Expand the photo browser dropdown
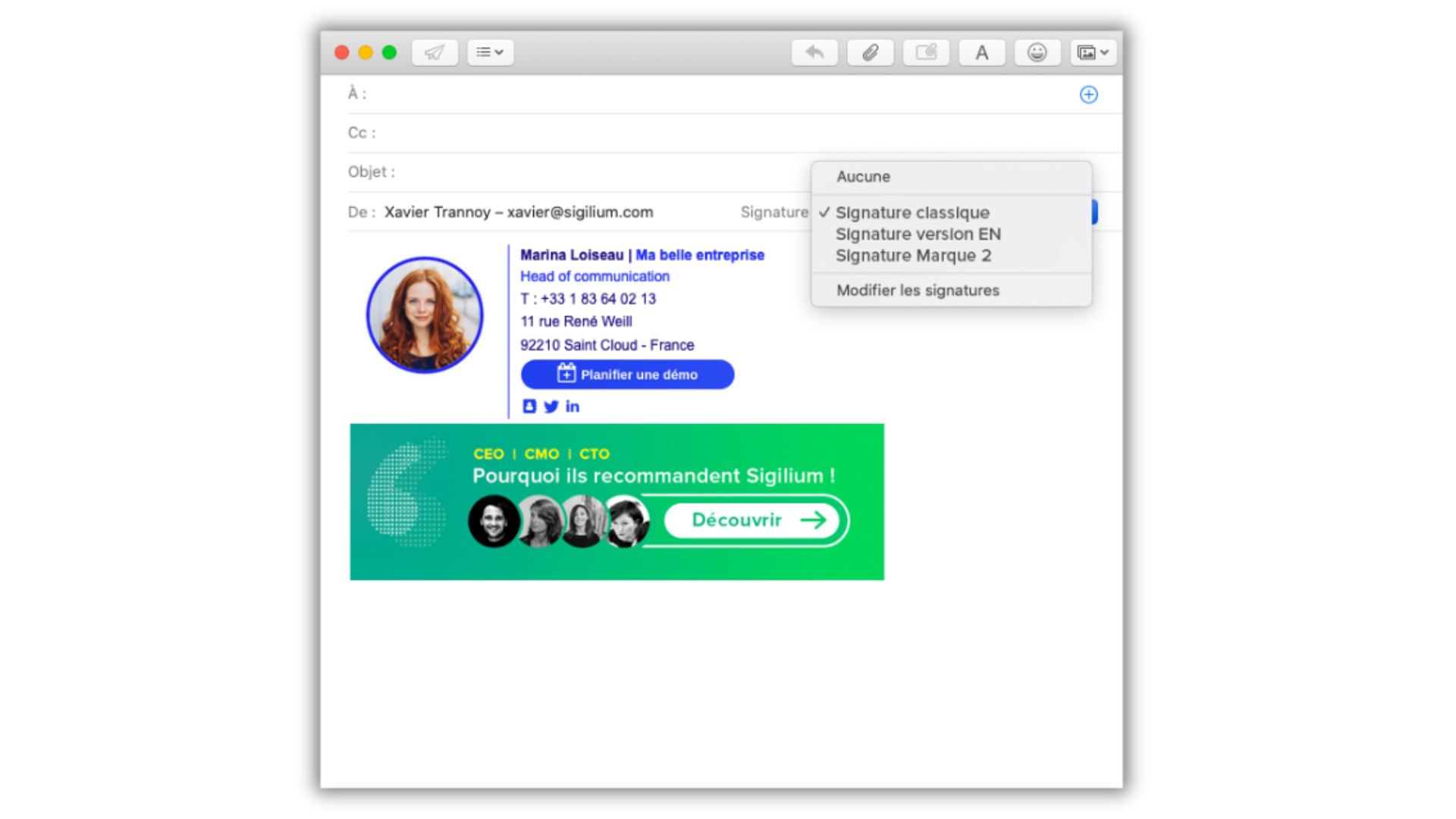Image resolution: width=1456 pixels, height=819 pixels. (1093, 52)
